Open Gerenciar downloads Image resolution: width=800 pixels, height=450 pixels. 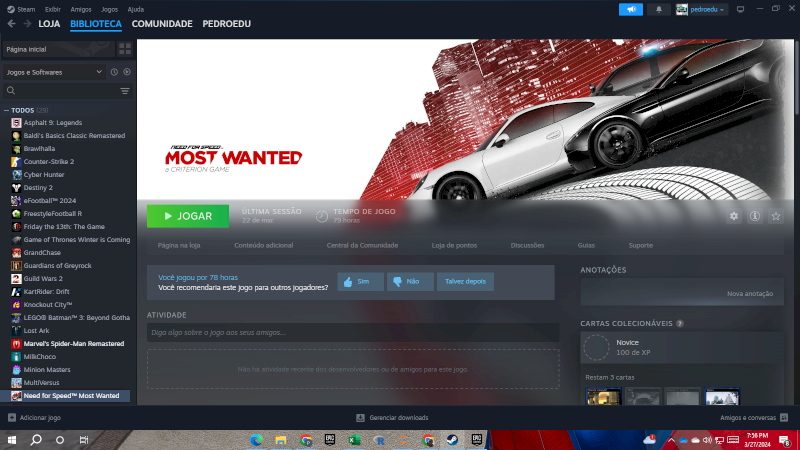coord(392,417)
